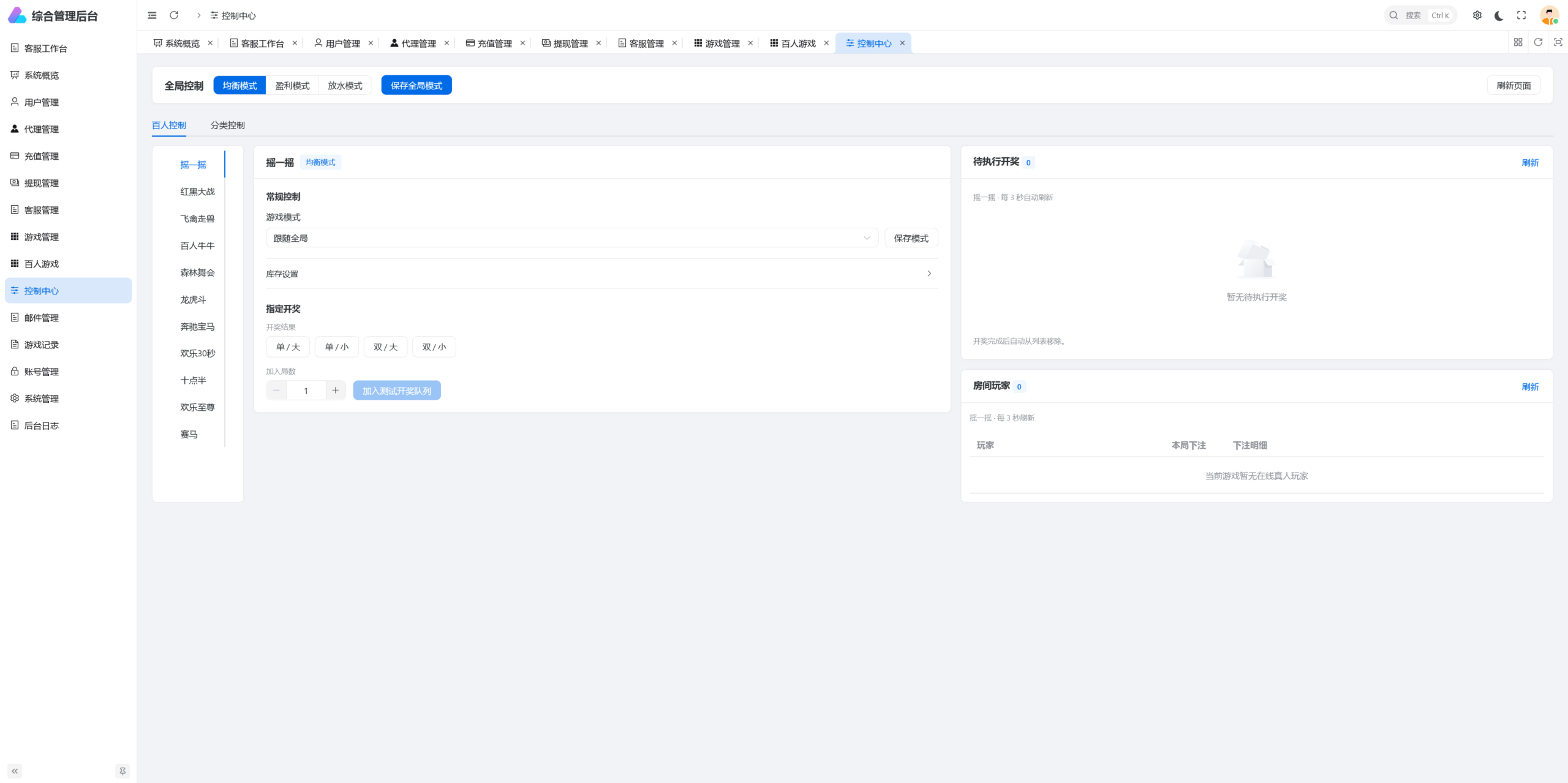The height and width of the screenshot is (783, 1568).
Task: Enter fullscreen using the expand icon
Action: [1521, 15]
